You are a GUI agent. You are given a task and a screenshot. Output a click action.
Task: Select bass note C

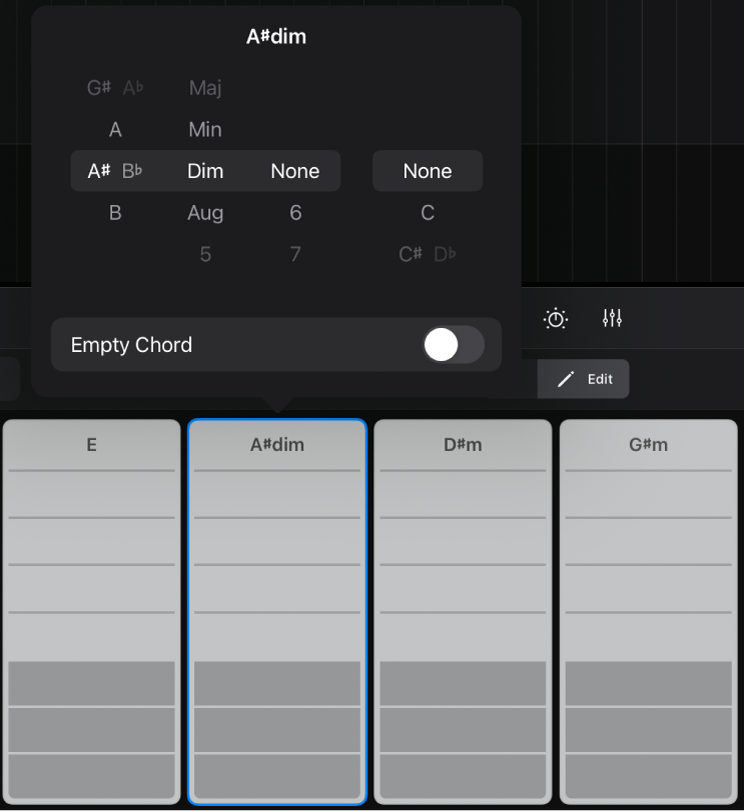428,213
